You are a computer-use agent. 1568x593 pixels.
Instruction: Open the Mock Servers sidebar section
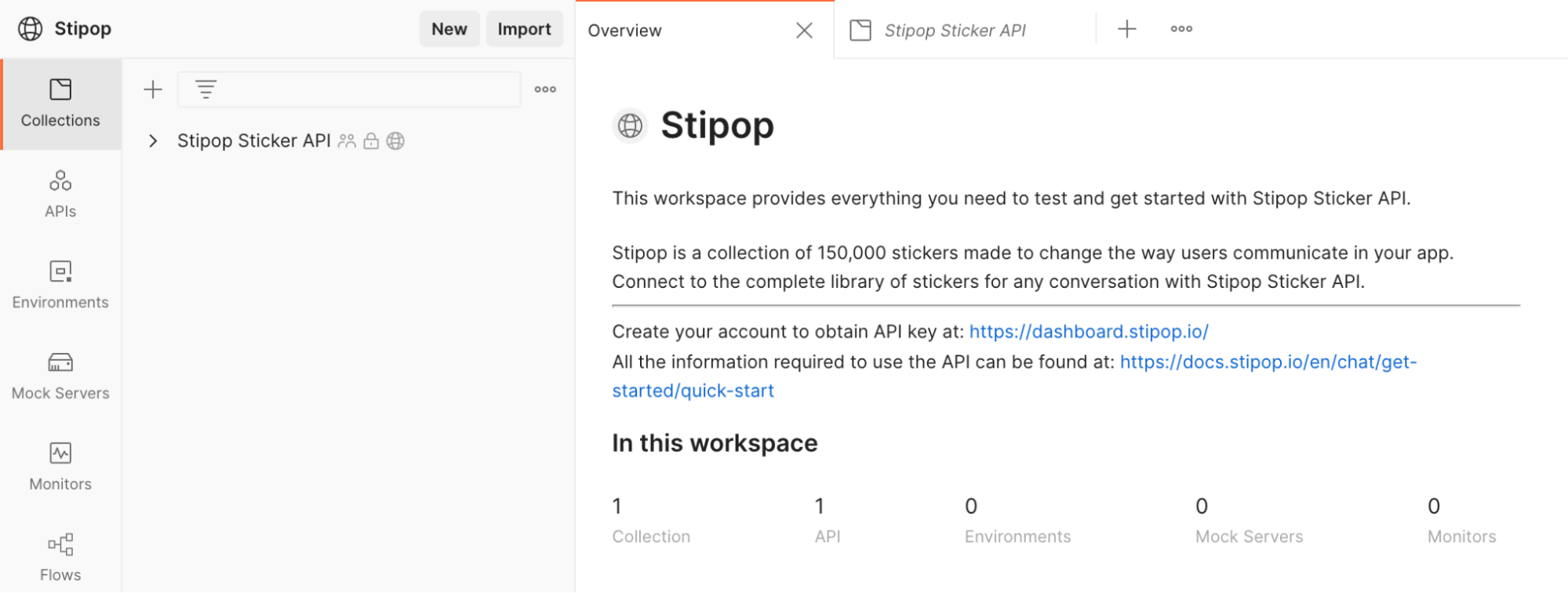pyautogui.click(x=60, y=377)
